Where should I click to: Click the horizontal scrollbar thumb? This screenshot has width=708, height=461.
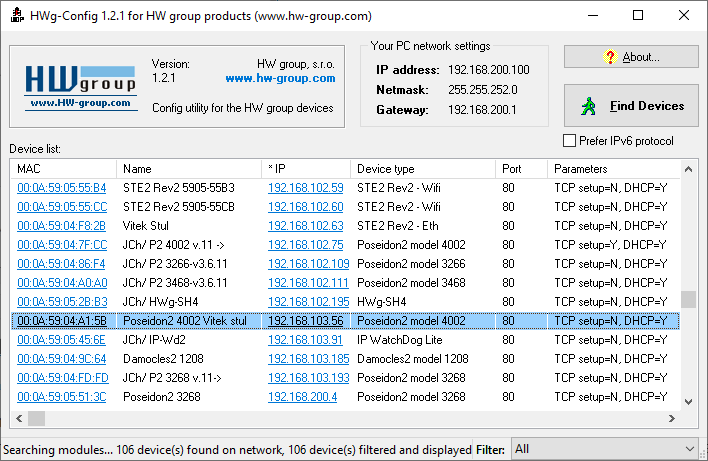click(x=37, y=419)
